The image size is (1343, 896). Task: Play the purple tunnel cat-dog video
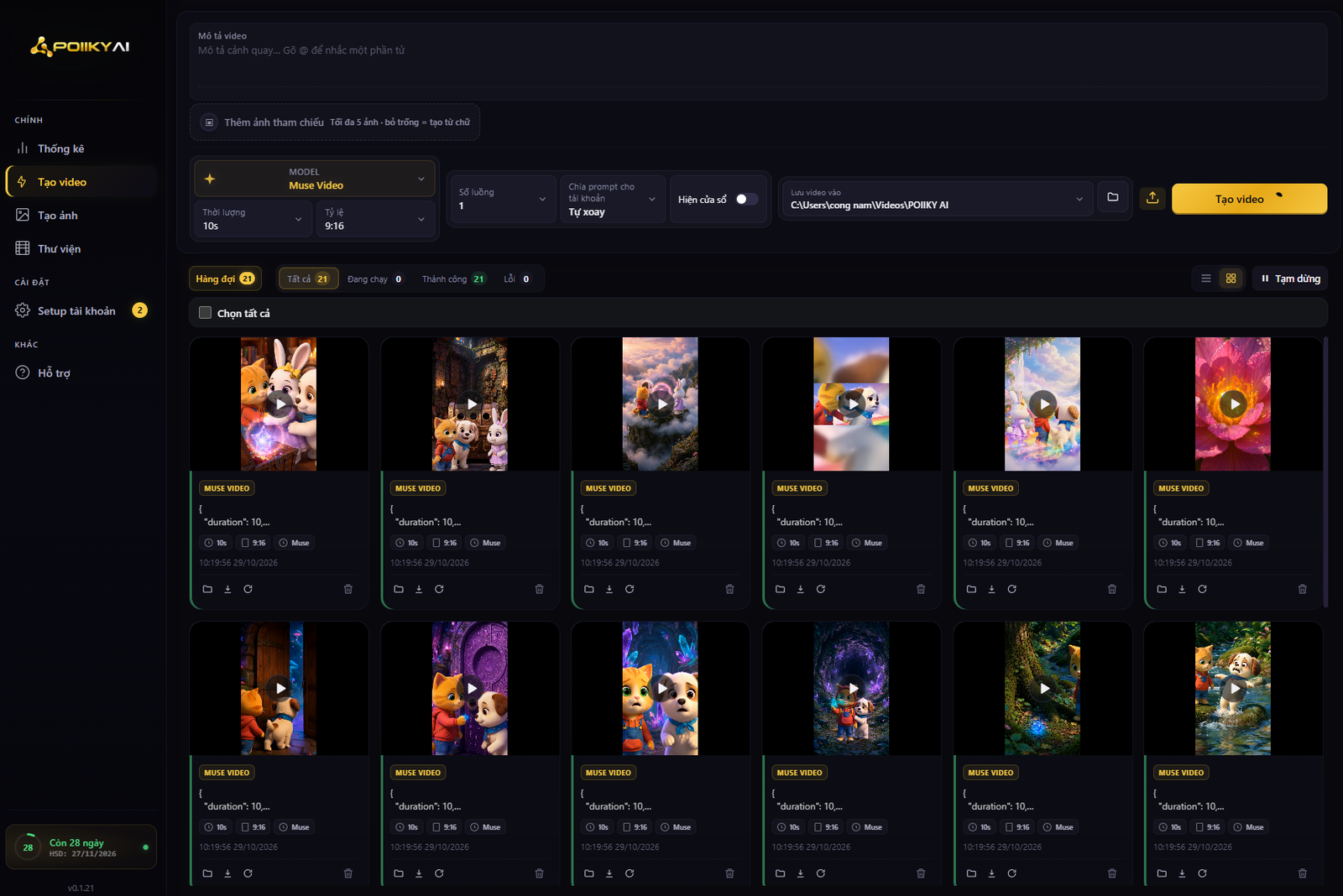pyautogui.click(x=851, y=688)
